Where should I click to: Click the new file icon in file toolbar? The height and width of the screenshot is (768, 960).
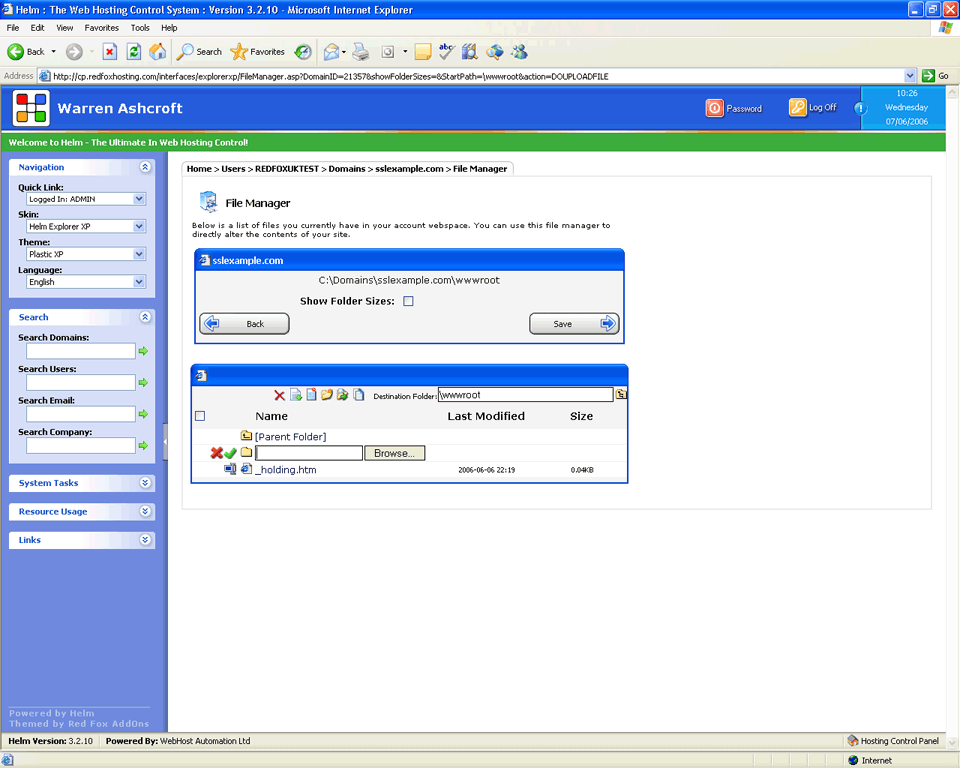[x=312, y=394]
